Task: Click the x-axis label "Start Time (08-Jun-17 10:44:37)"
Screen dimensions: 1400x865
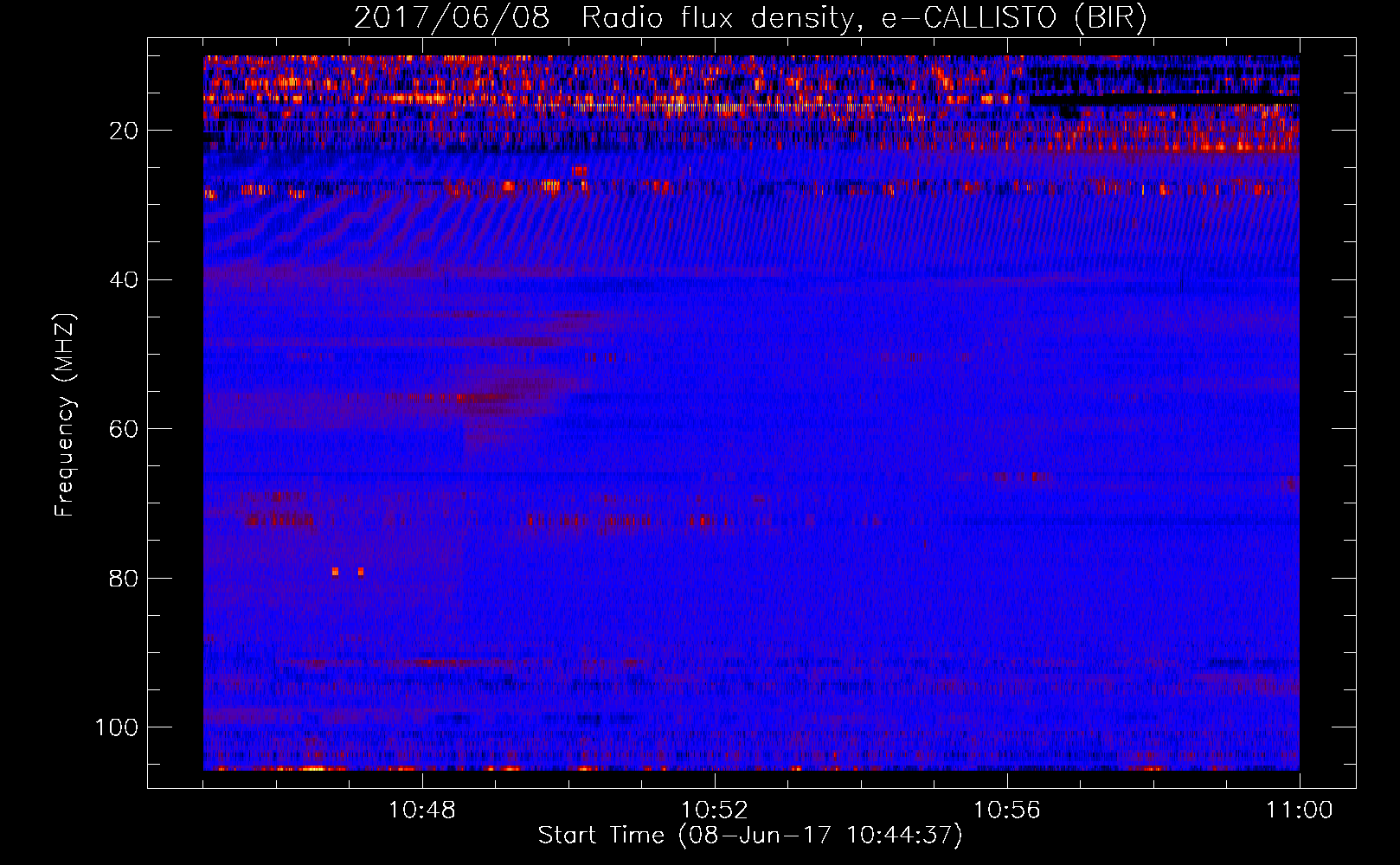Action: point(750,836)
